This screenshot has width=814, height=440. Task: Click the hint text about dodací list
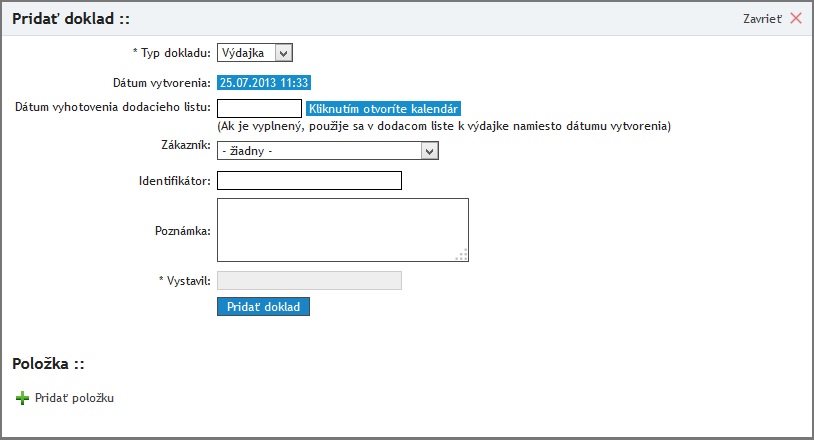click(443, 126)
